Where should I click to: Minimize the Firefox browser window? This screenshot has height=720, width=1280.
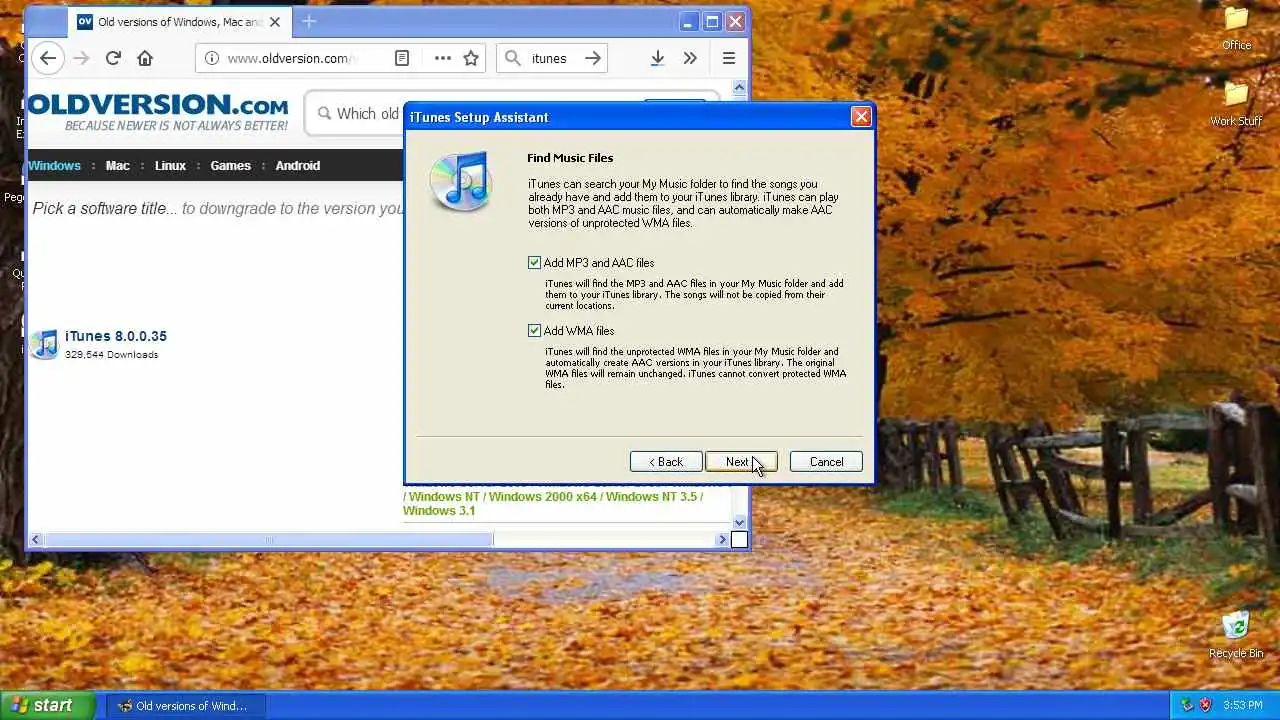click(688, 21)
